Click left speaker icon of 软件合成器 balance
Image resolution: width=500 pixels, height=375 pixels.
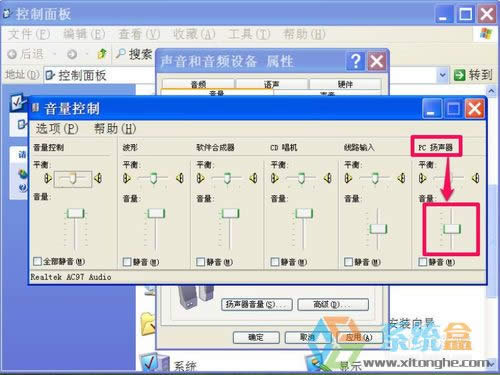[200, 178]
